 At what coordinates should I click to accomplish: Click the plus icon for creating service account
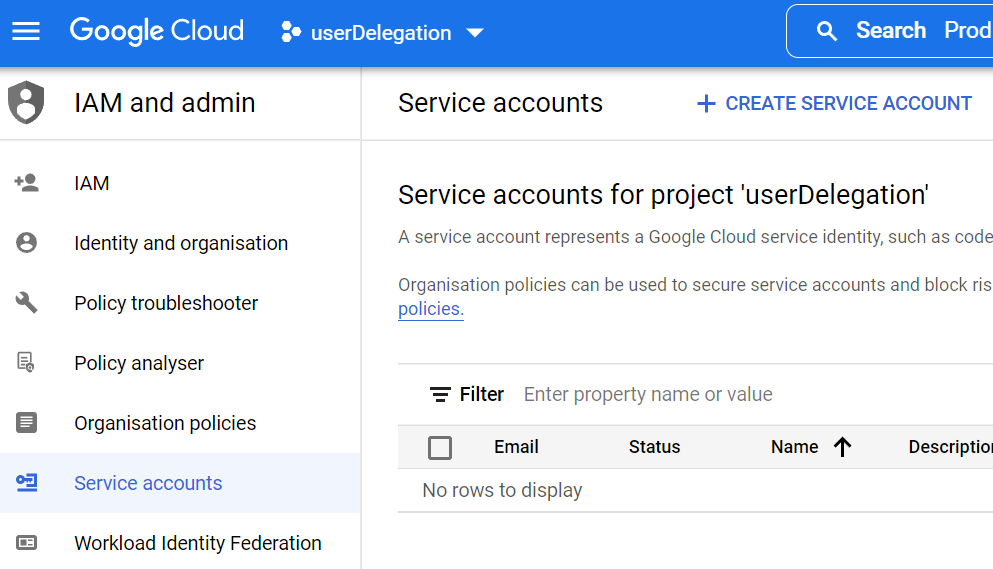(706, 103)
